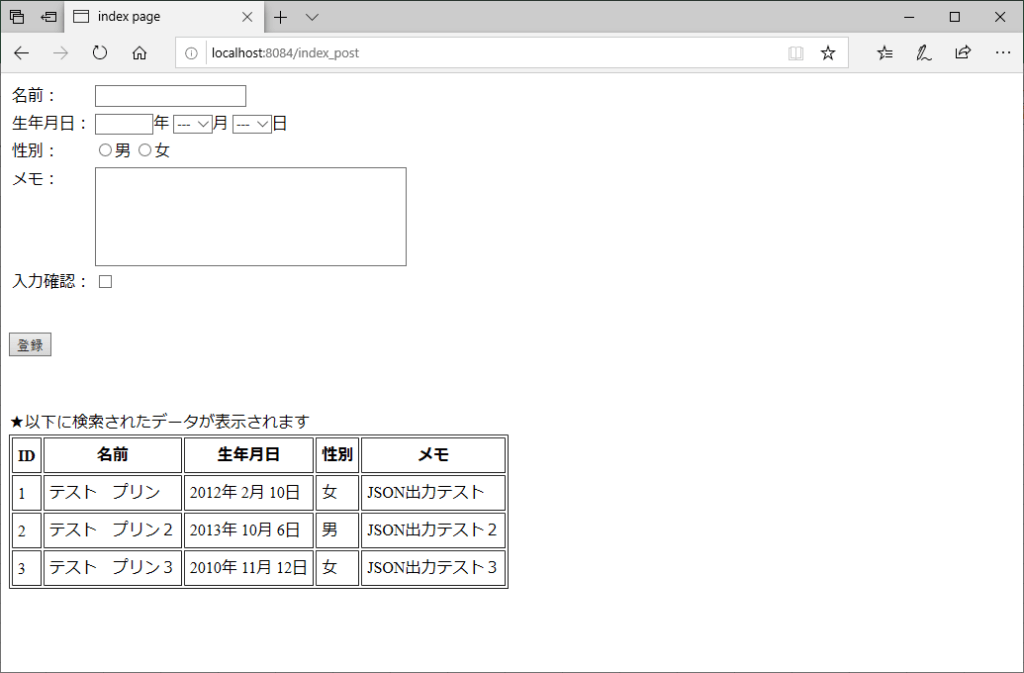
Task: Open the favorites hub
Action: (x=884, y=52)
